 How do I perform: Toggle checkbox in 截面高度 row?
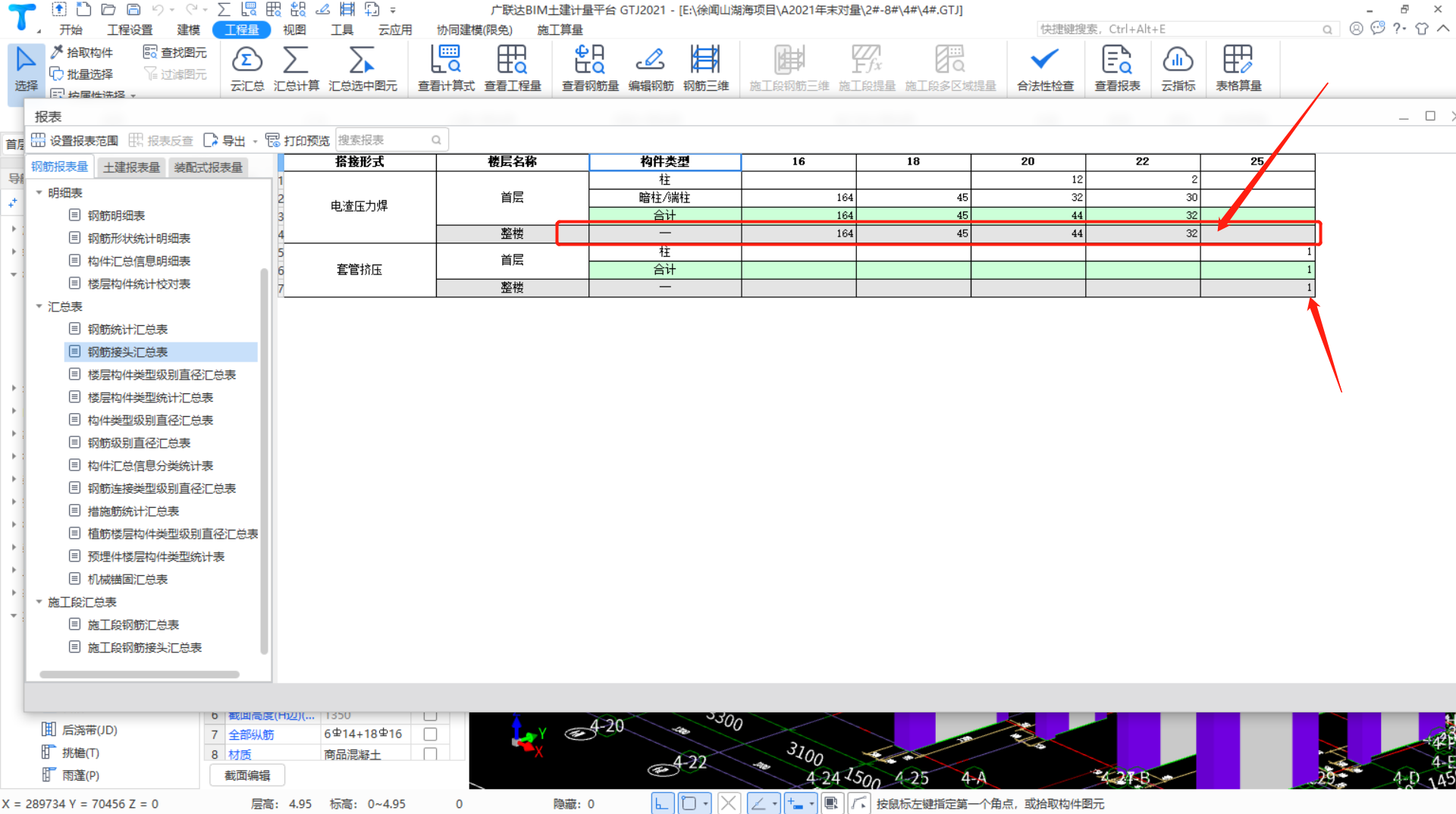pyautogui.click(x=430, y=715)
